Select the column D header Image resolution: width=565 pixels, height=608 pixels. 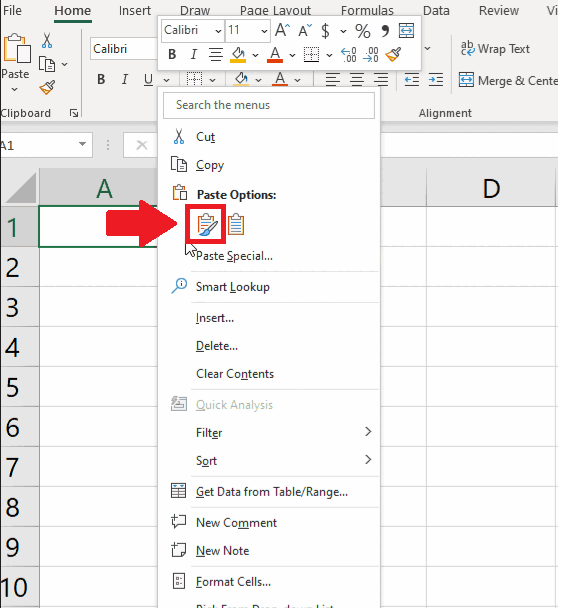(491, 188)
